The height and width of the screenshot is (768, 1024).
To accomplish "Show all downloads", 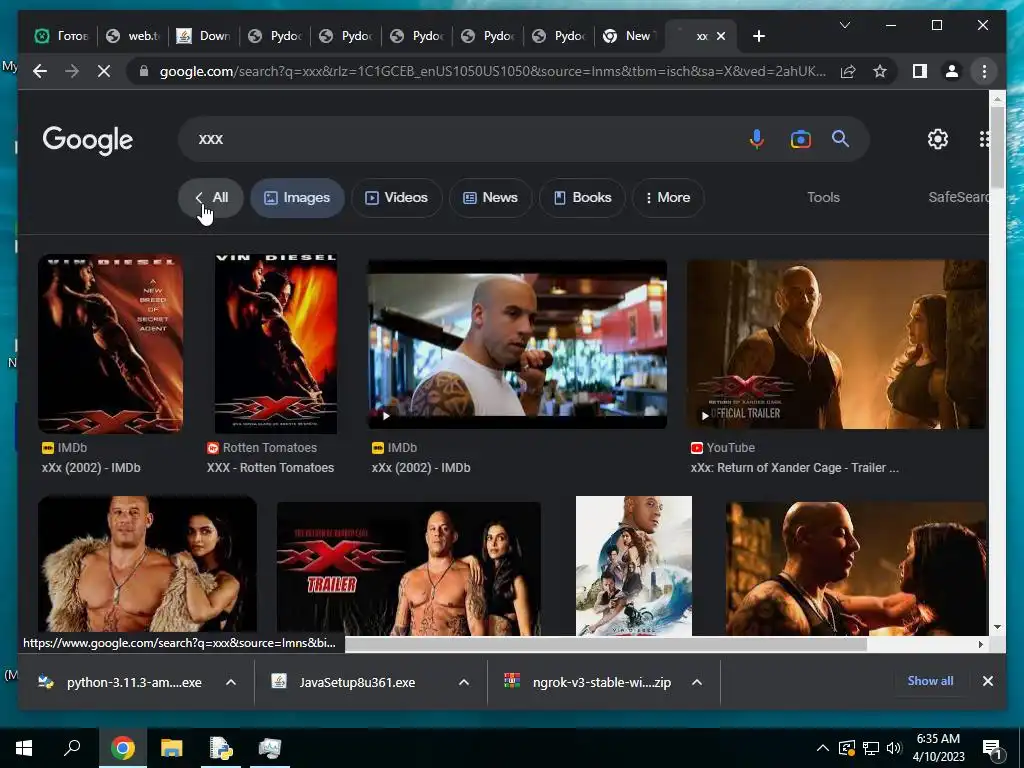I will [x=930, y=680].
